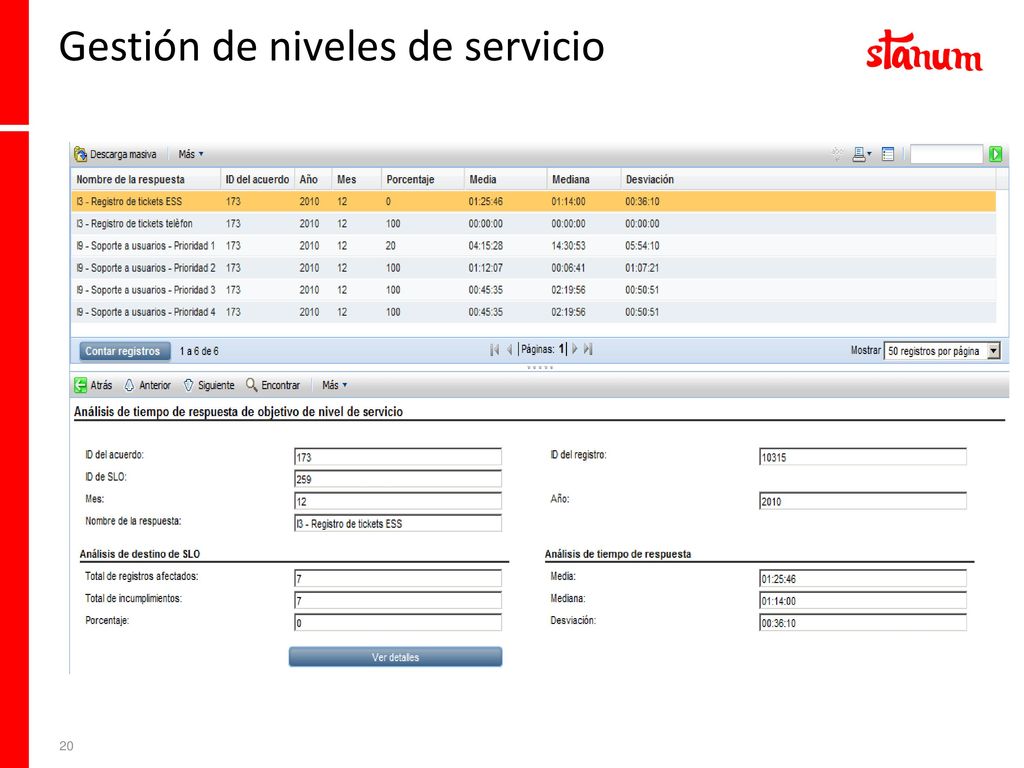Go to next page arrow icon
This screenshot has height=768, width=1024.
575,349
